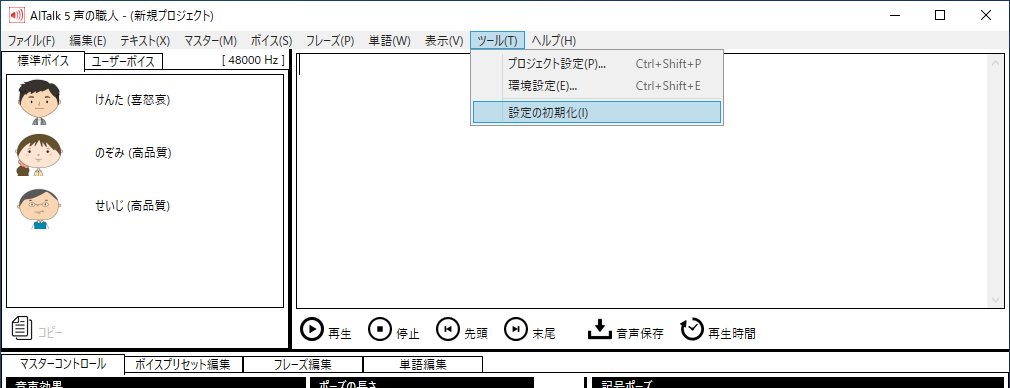Screen dimensions: 1010x388
Task: Maximize the AITalk window
Action: (940, 15)
